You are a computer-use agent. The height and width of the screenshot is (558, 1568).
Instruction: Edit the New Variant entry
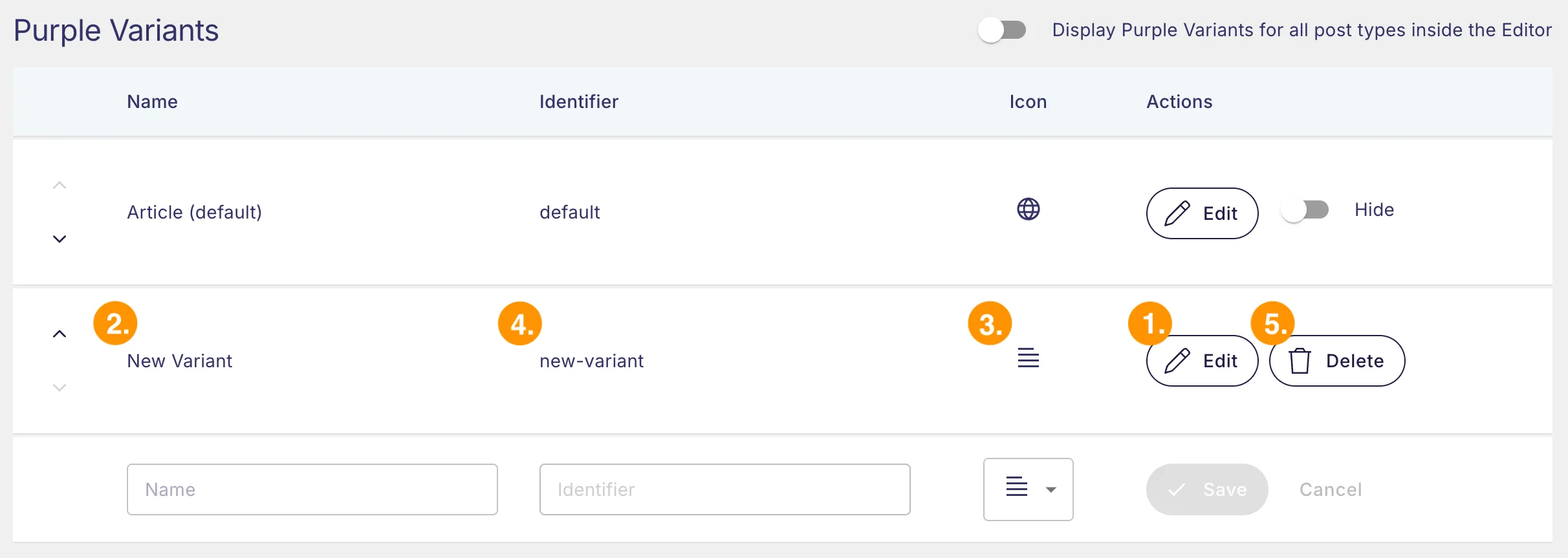tap(1202, 361)
